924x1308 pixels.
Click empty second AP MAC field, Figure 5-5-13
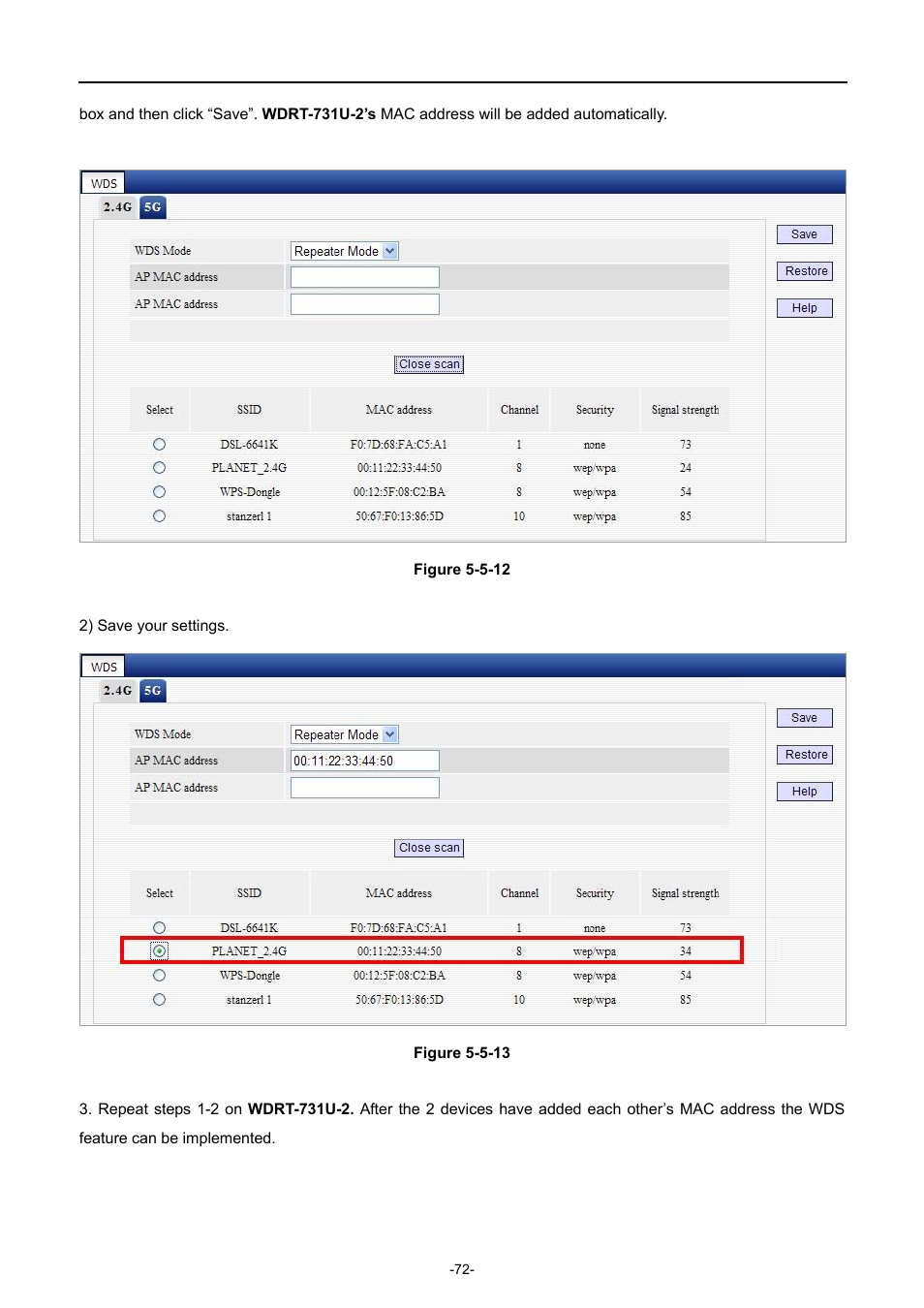tap(365, 788)
